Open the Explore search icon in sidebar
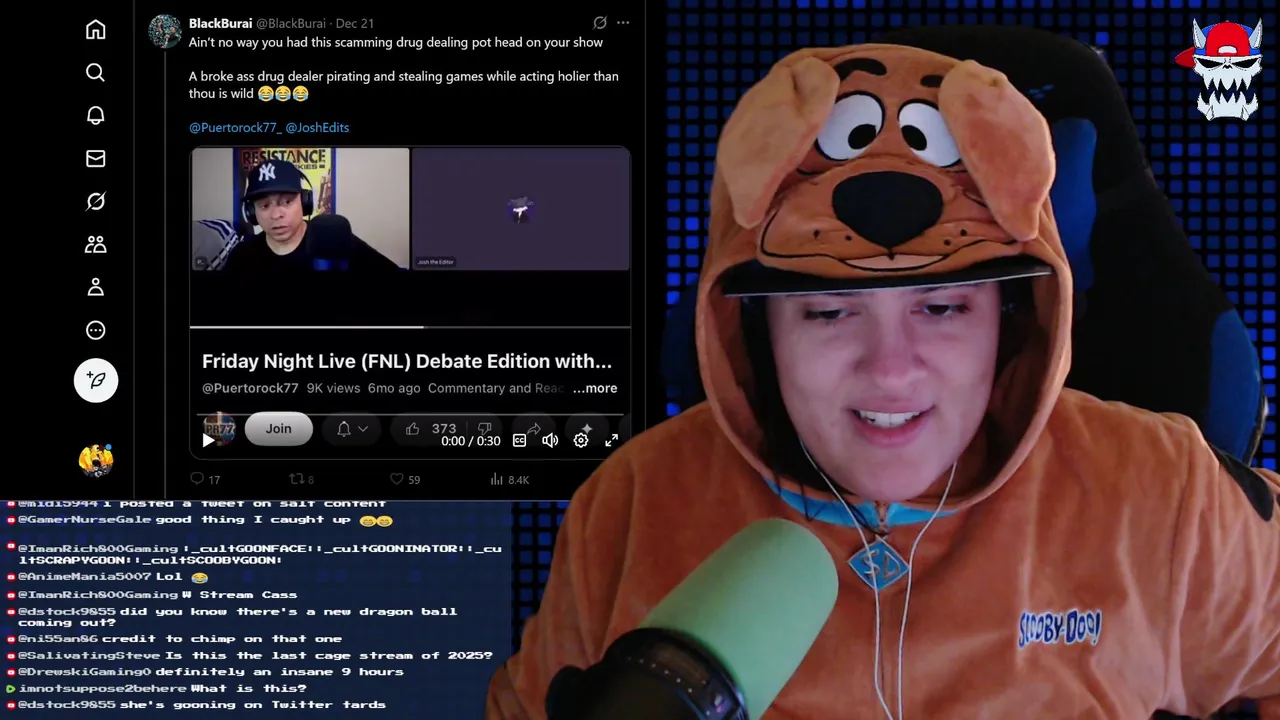1280x720 pixels. tap(95, 72)
